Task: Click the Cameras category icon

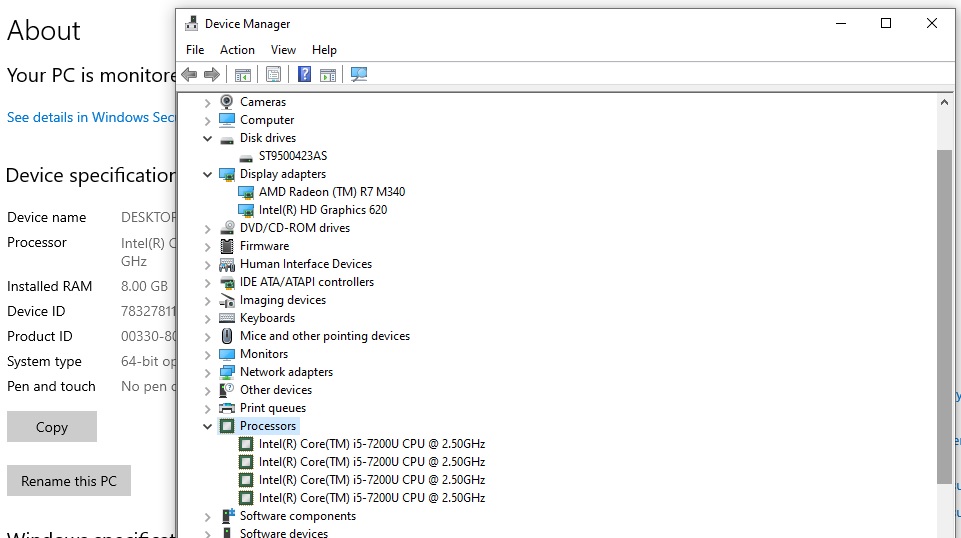Action: 227,102
